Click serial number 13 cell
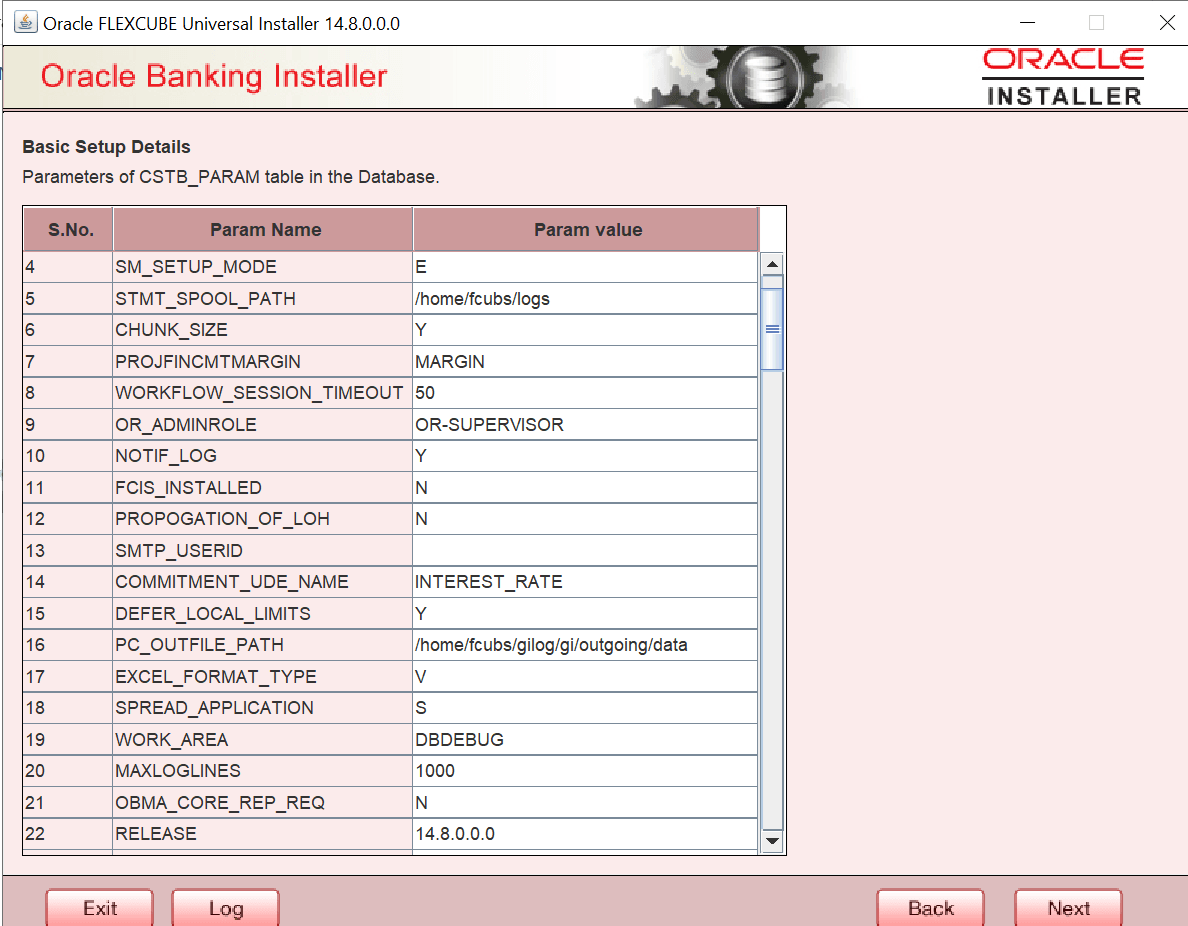 (68, 550)
